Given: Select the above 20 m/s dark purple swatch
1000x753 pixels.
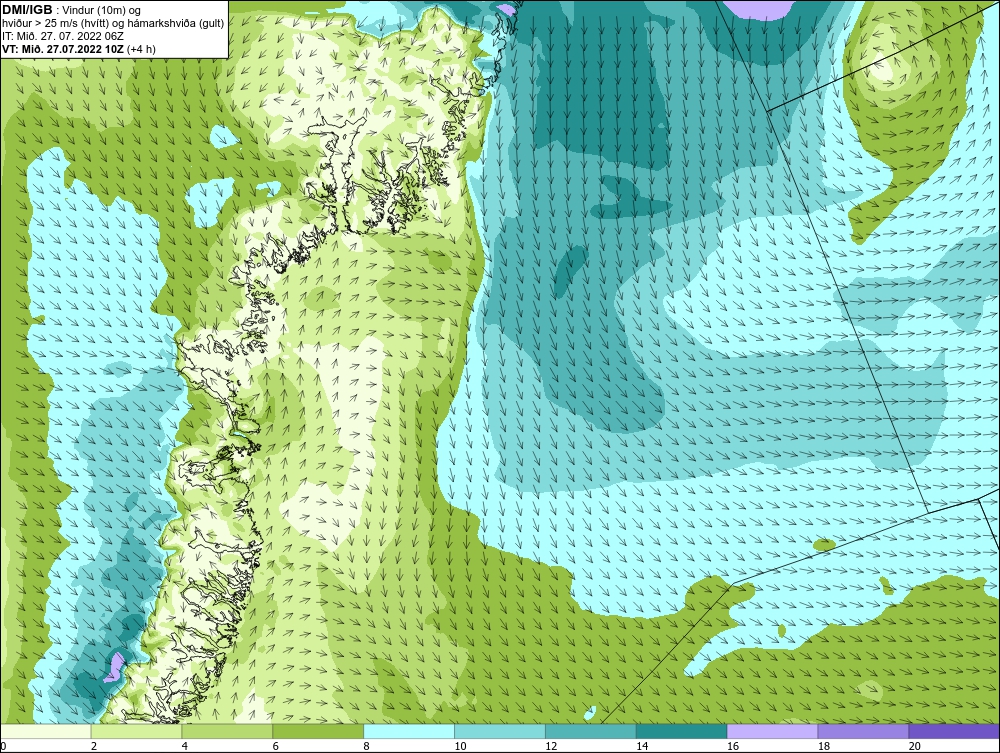Looking at the screenshot, I should coord(953,731).
